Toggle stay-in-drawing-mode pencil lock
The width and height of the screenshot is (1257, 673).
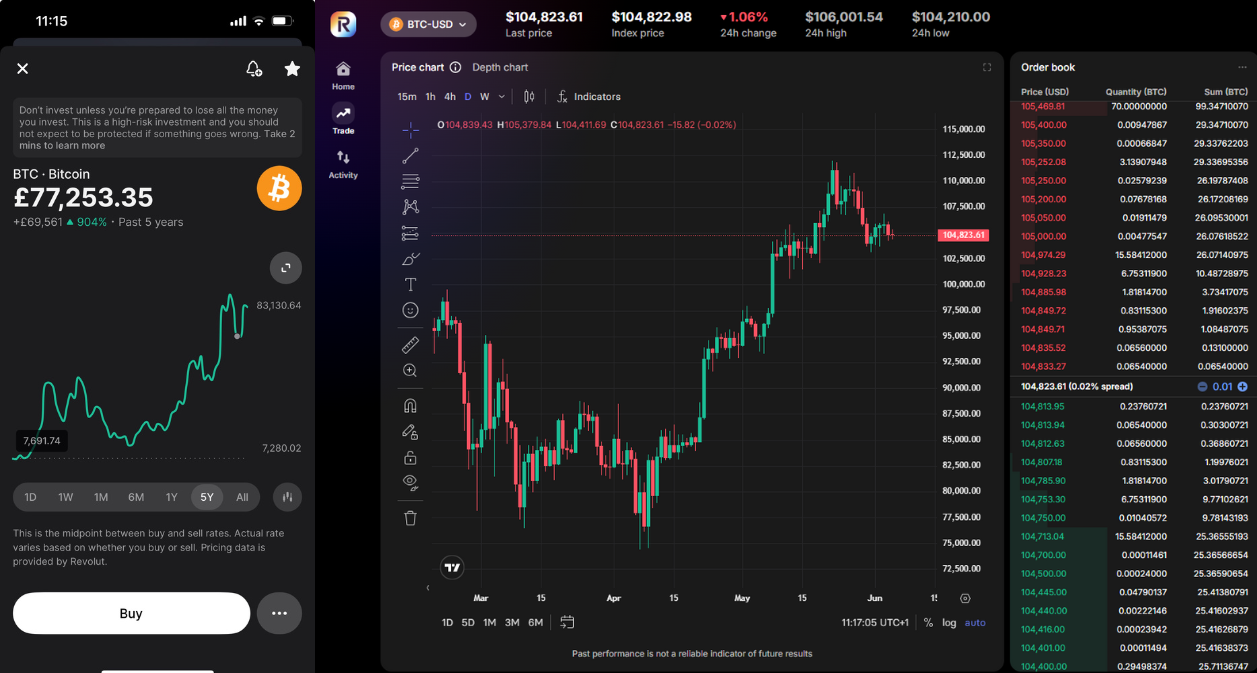(410, 432)
